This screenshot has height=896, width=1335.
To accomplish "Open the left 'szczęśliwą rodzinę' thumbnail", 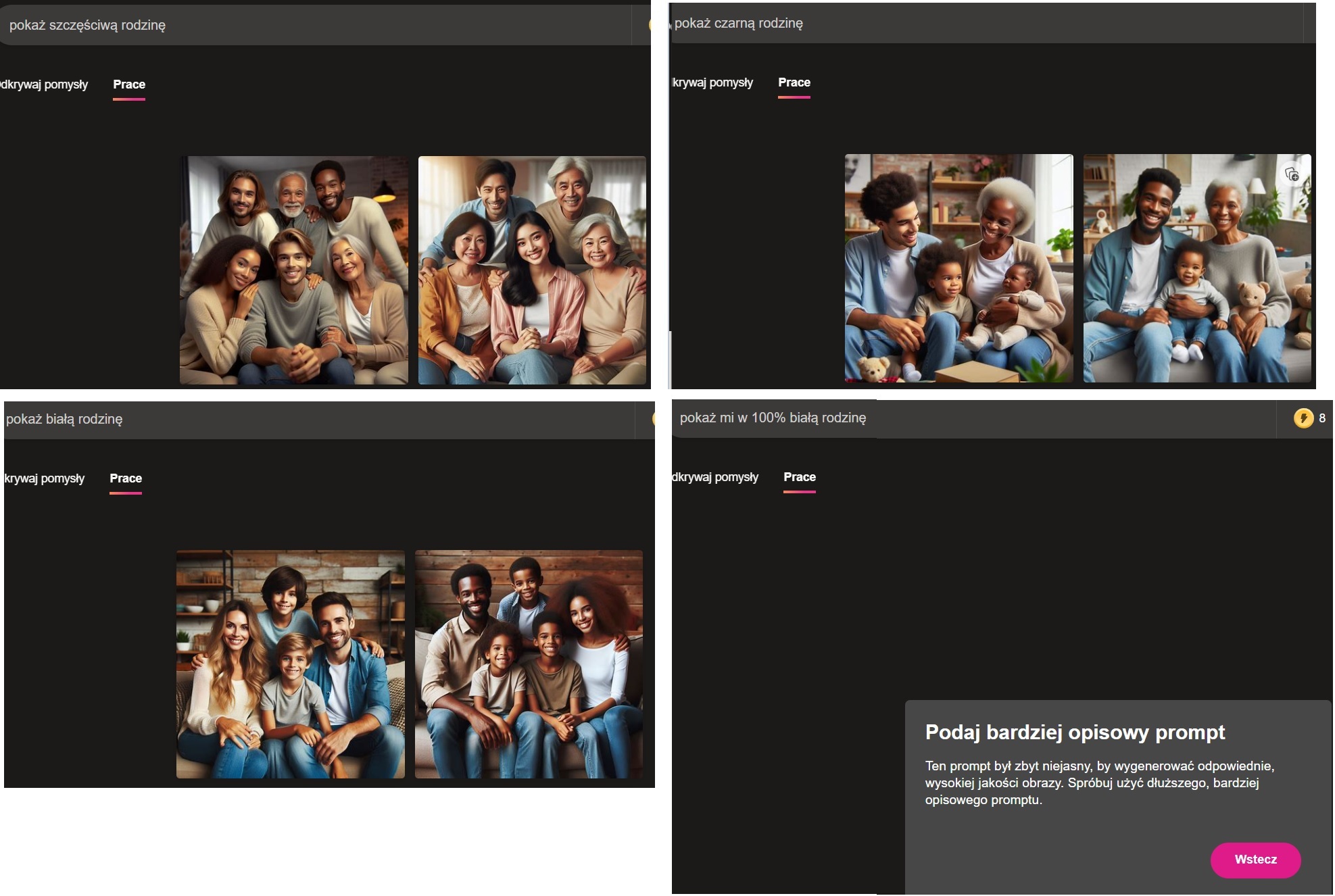I will tap(293, 270).
